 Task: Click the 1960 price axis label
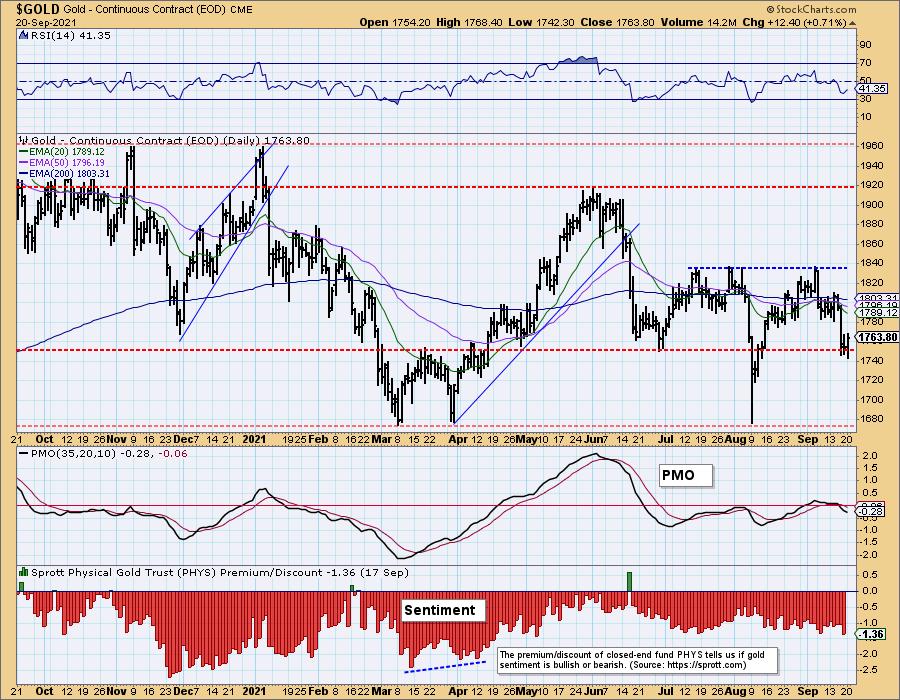tap(871, 146)
